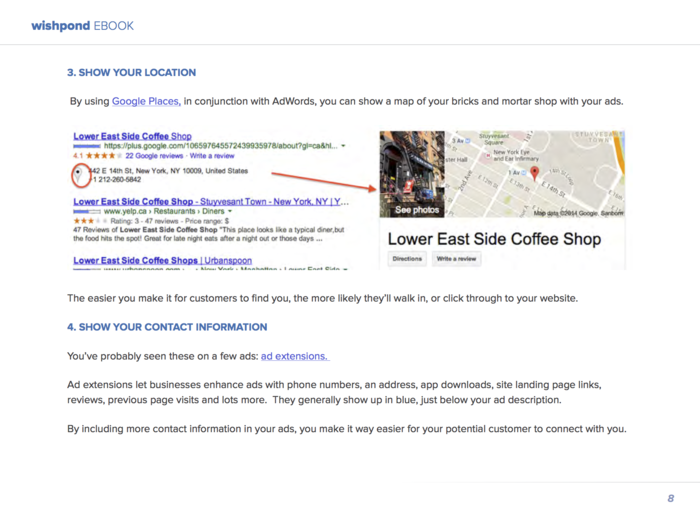This screenshot has height=525, width=700.
Task: Open the See photos thumbnail
Action: click(x=411, y=174)
